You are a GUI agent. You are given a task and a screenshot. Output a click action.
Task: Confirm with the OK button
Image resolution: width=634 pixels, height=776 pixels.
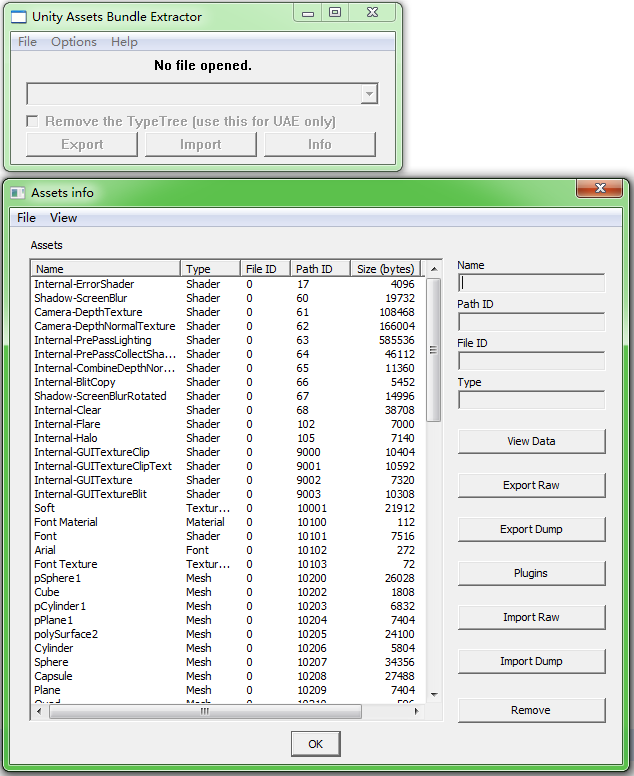pos(316,744)
